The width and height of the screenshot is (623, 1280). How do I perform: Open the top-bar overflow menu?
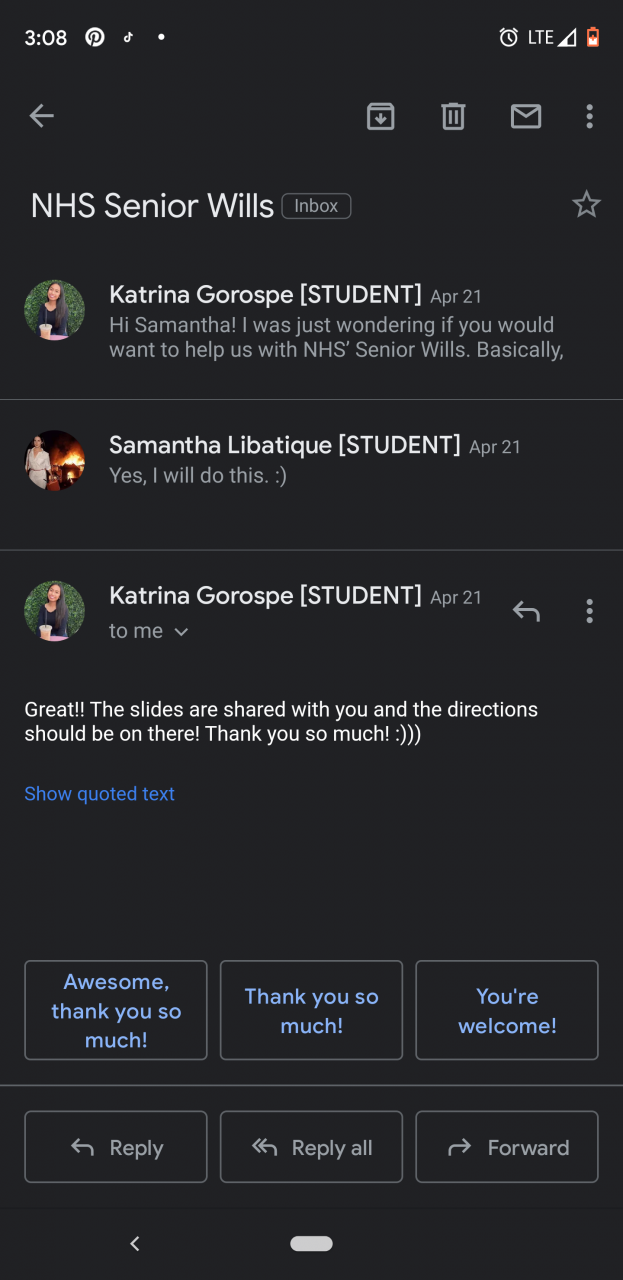[x=589, y=116]
